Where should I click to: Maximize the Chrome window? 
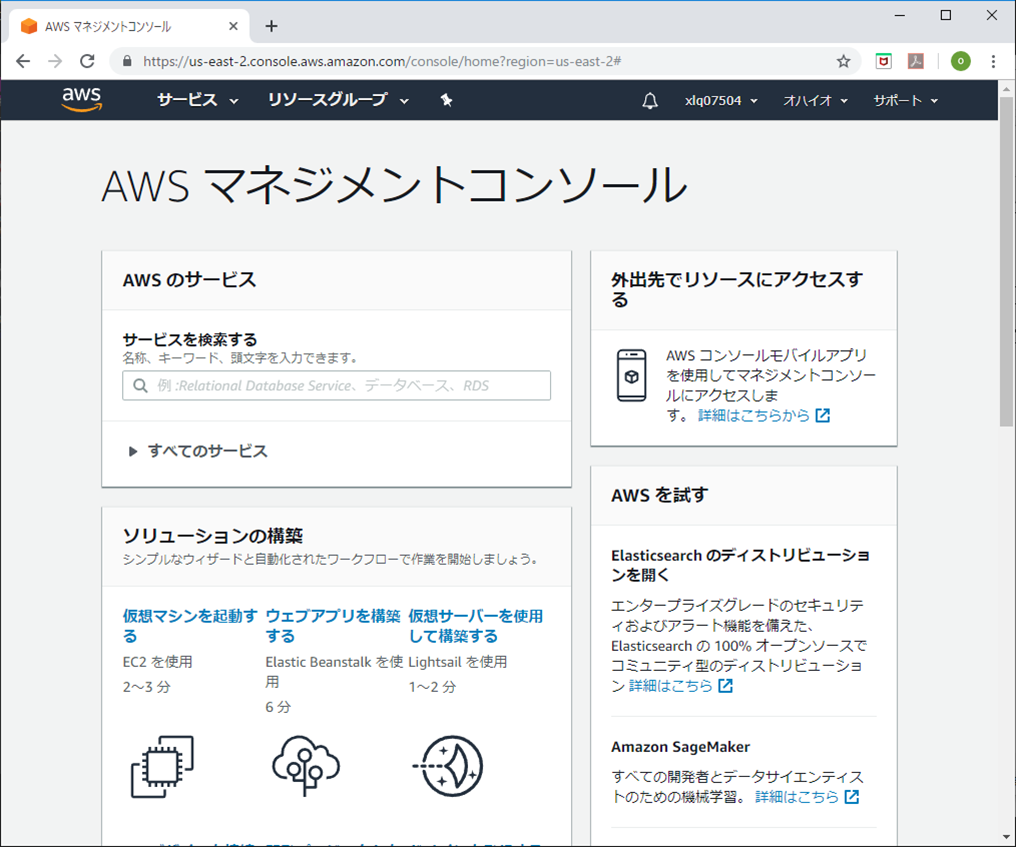(x=945, y=16)
